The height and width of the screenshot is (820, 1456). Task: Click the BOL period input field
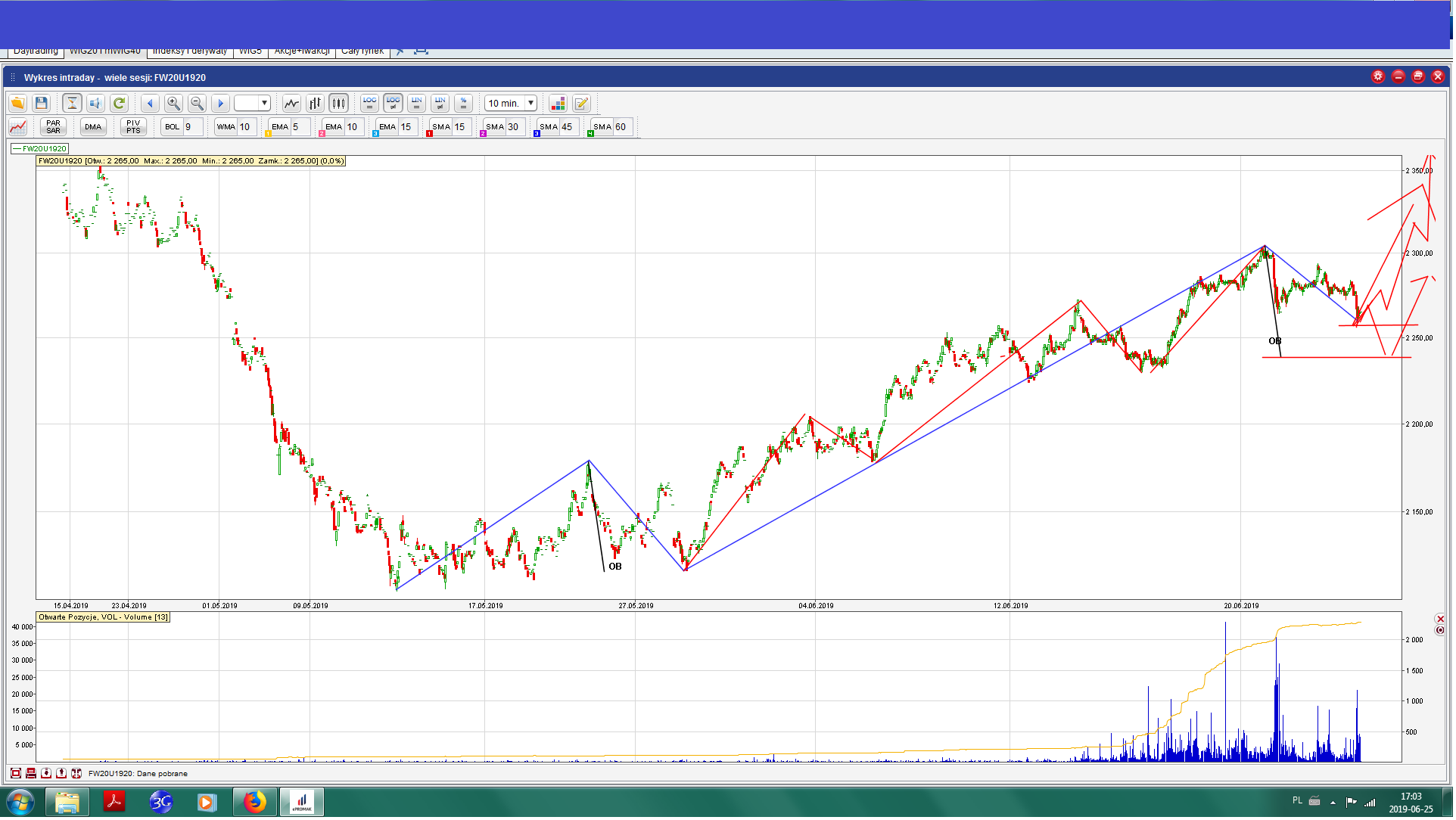point(192,127)
